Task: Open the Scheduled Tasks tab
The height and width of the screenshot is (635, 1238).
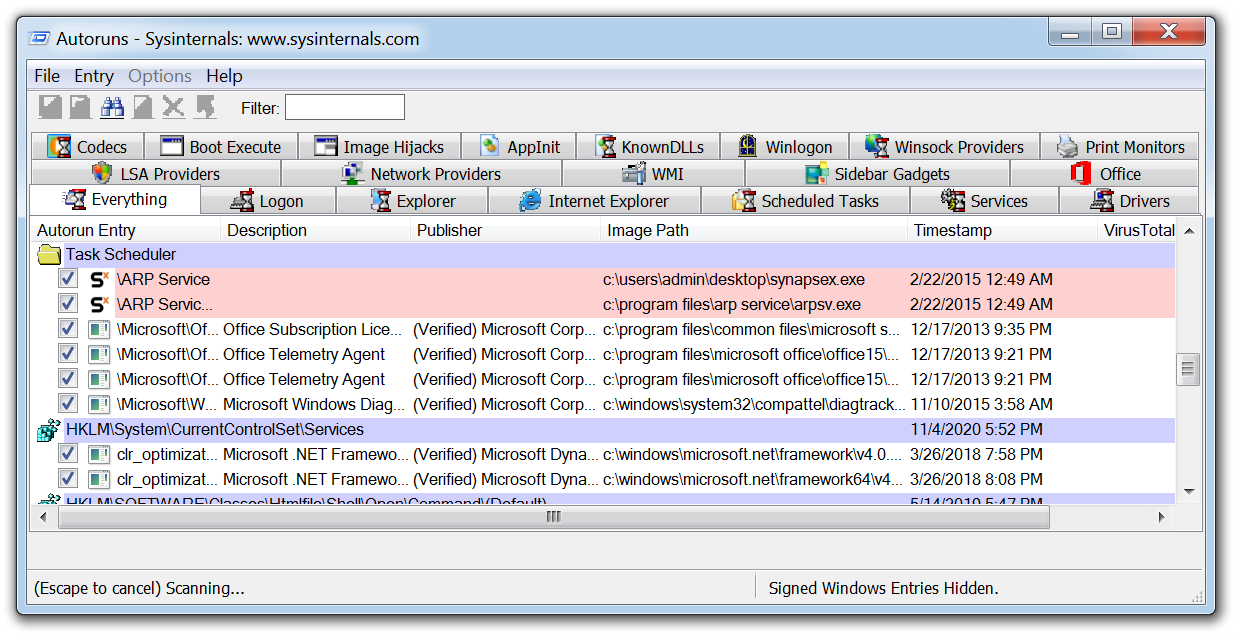Action: 806,201
